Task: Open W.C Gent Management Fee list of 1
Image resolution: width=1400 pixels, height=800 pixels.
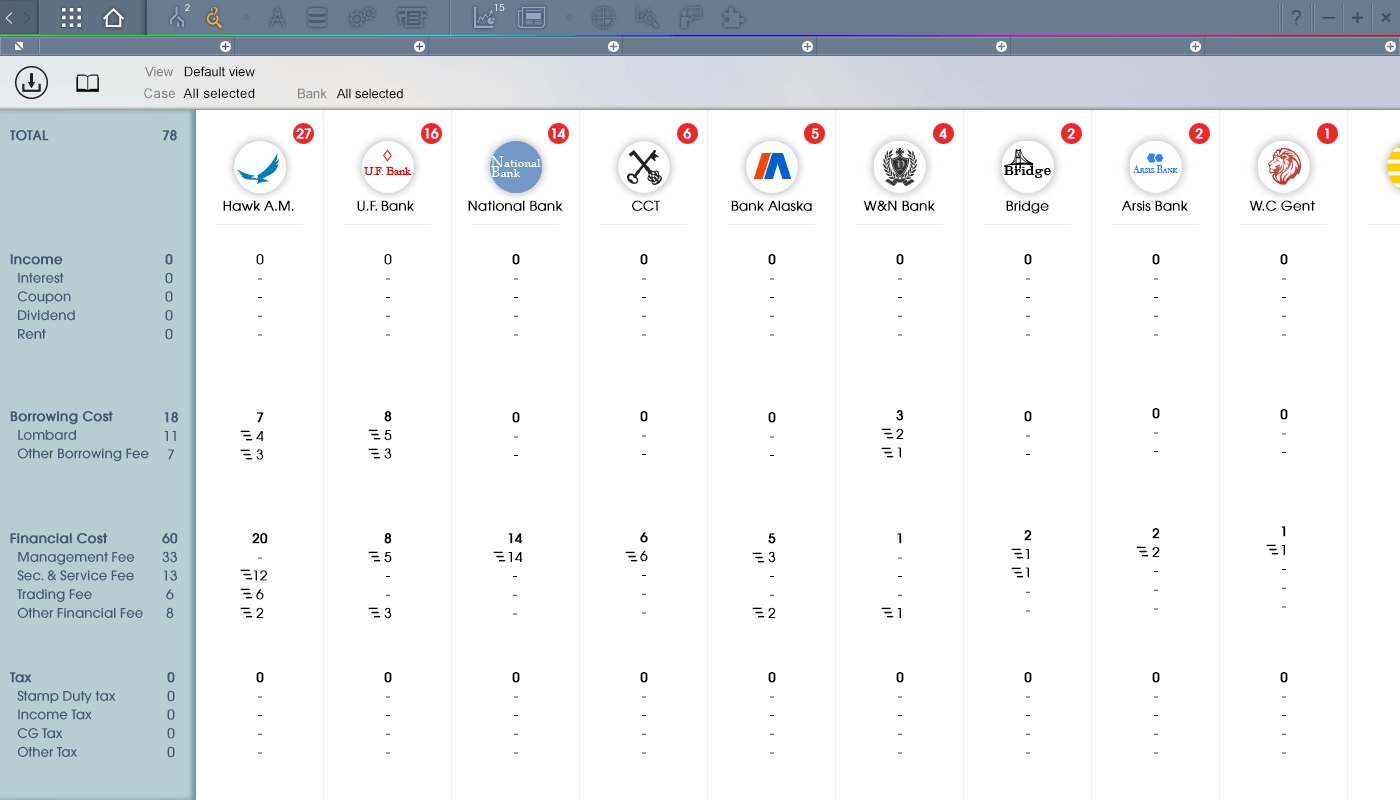Action: click(1277, 550)
